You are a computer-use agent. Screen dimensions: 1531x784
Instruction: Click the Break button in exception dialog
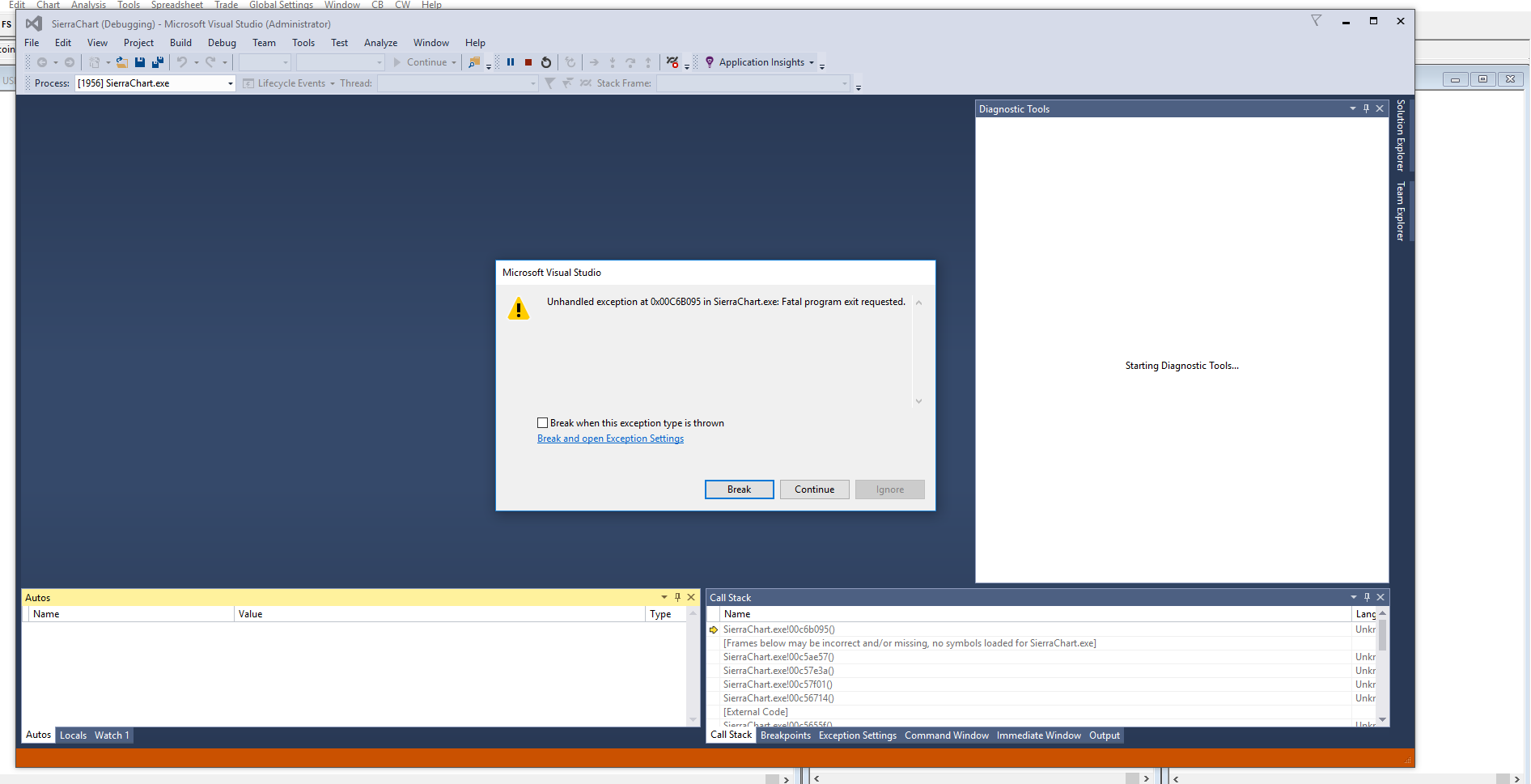pyautogui.click(x=740, y=489)
